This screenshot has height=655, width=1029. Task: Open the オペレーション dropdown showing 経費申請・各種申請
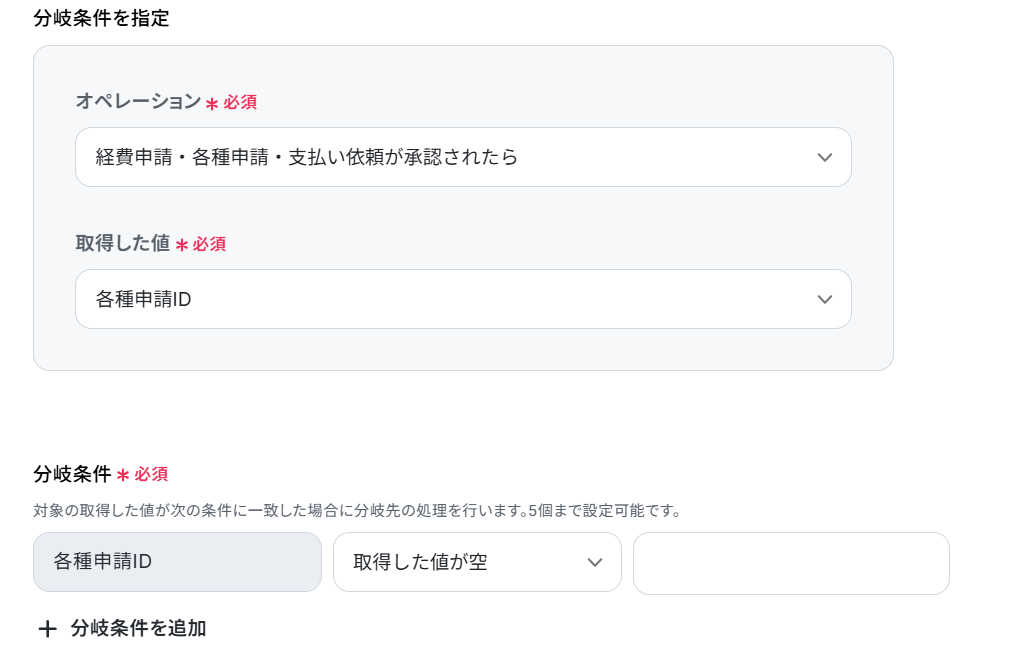[x=463, y=157]
